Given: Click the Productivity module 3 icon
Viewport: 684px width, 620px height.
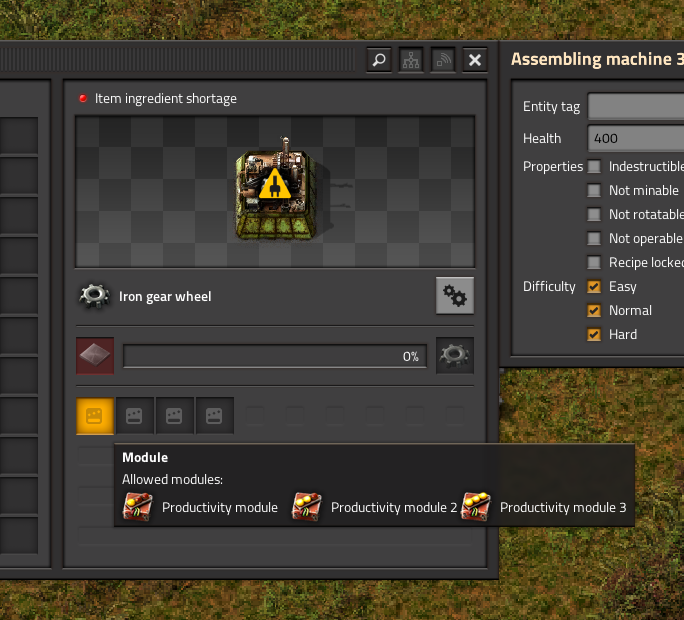Looking at the screenshot, I should point(475,507).
